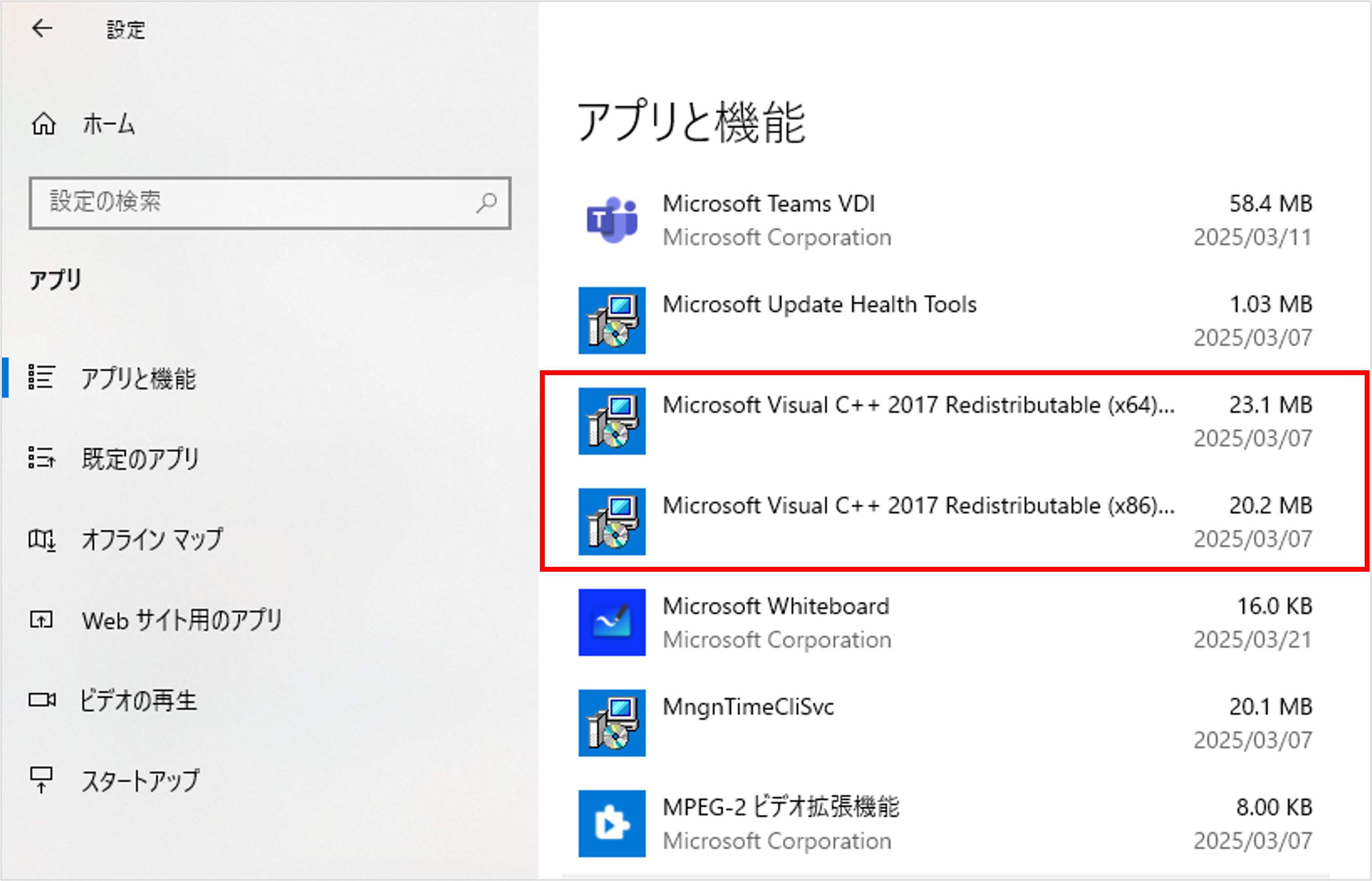The height and width of the screenshot is (881, 1372).
Task: Click the 設定 window title
Action: tap(126, 30)
